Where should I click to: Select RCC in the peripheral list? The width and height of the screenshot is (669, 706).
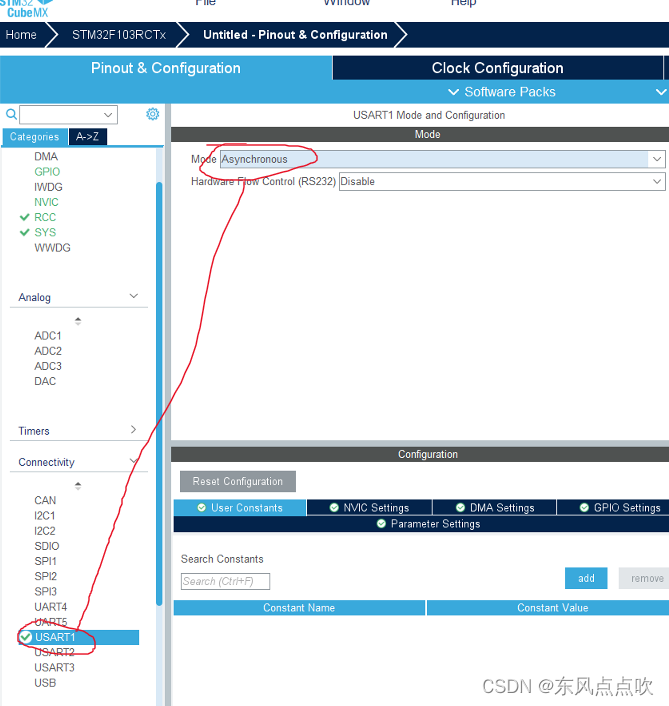coord(45,217)
